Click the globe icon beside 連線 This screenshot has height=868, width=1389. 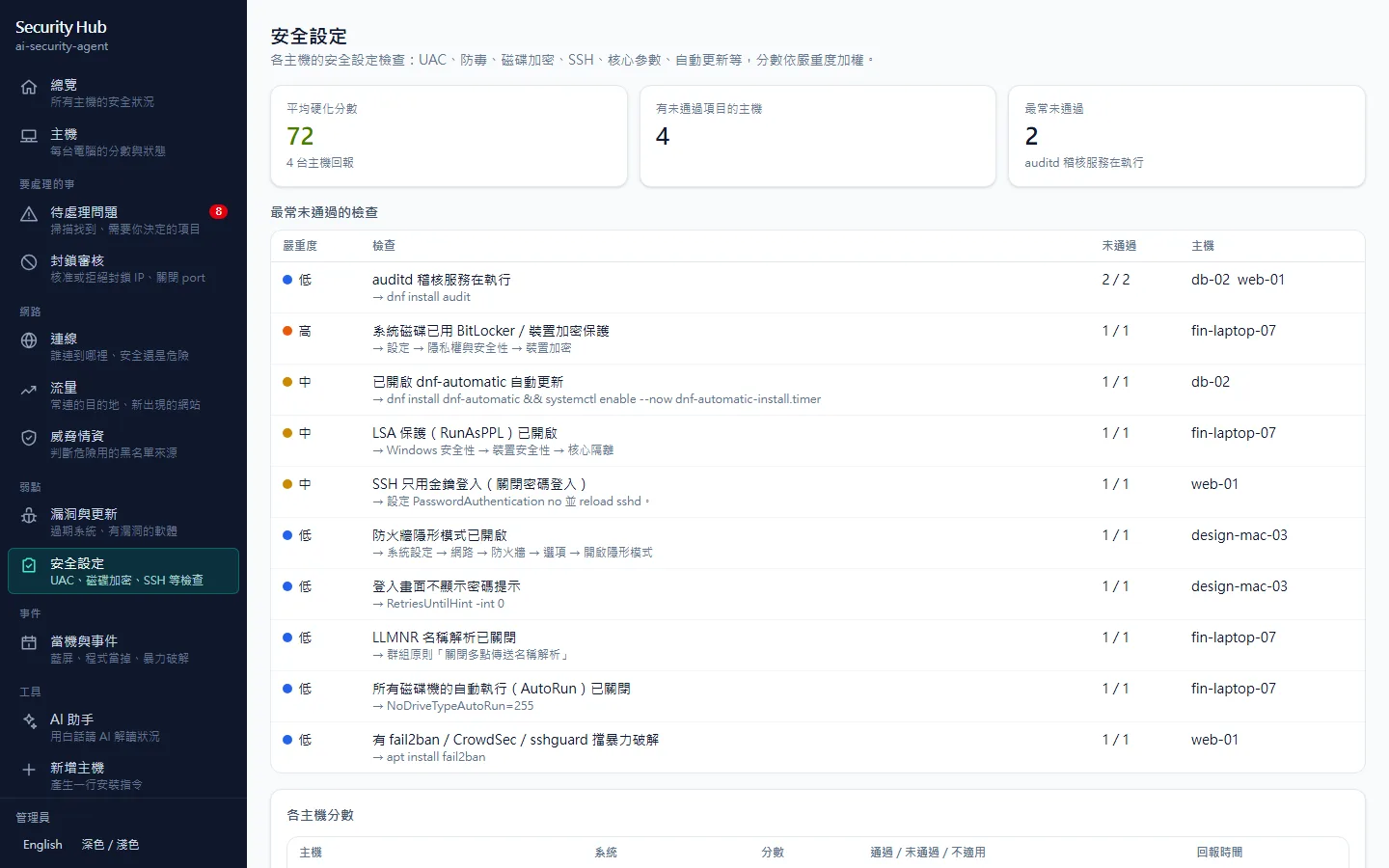pos(29,340)
